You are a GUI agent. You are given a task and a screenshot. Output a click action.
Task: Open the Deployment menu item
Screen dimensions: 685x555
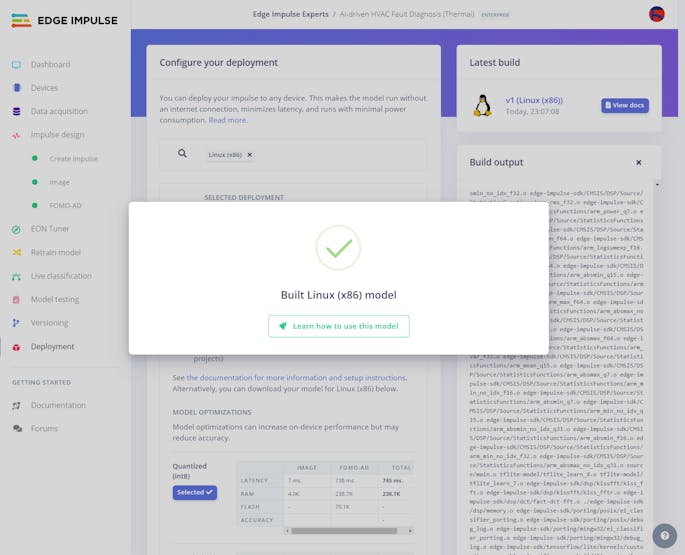pos(52,346)
